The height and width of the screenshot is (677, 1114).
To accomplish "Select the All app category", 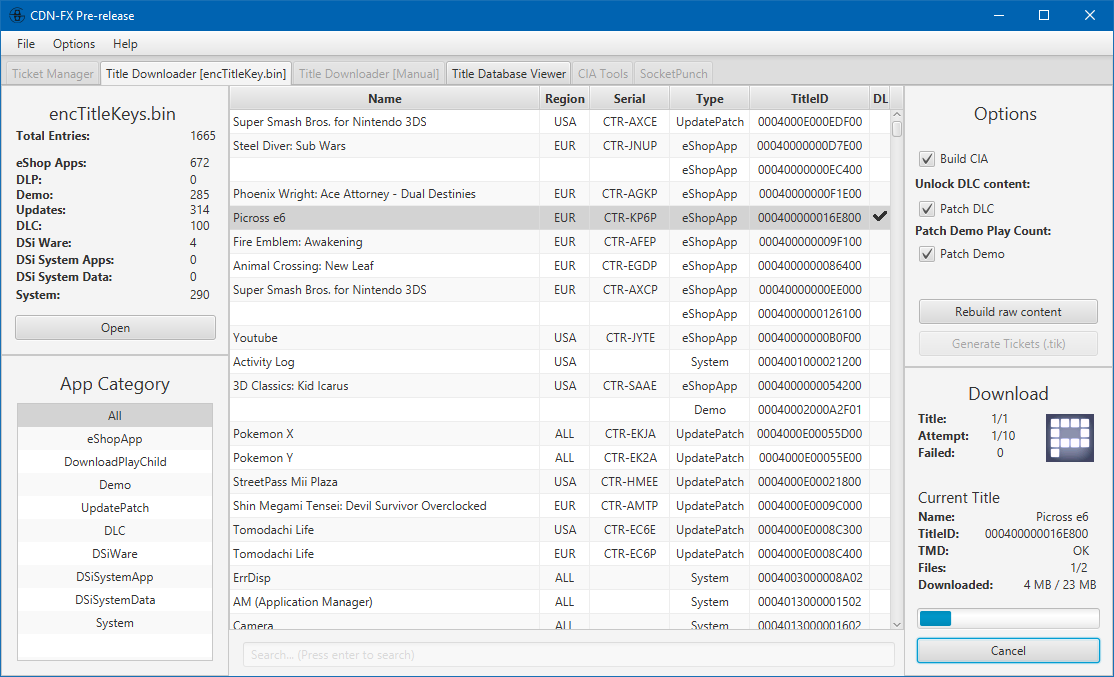I will [x=115, y=416].
